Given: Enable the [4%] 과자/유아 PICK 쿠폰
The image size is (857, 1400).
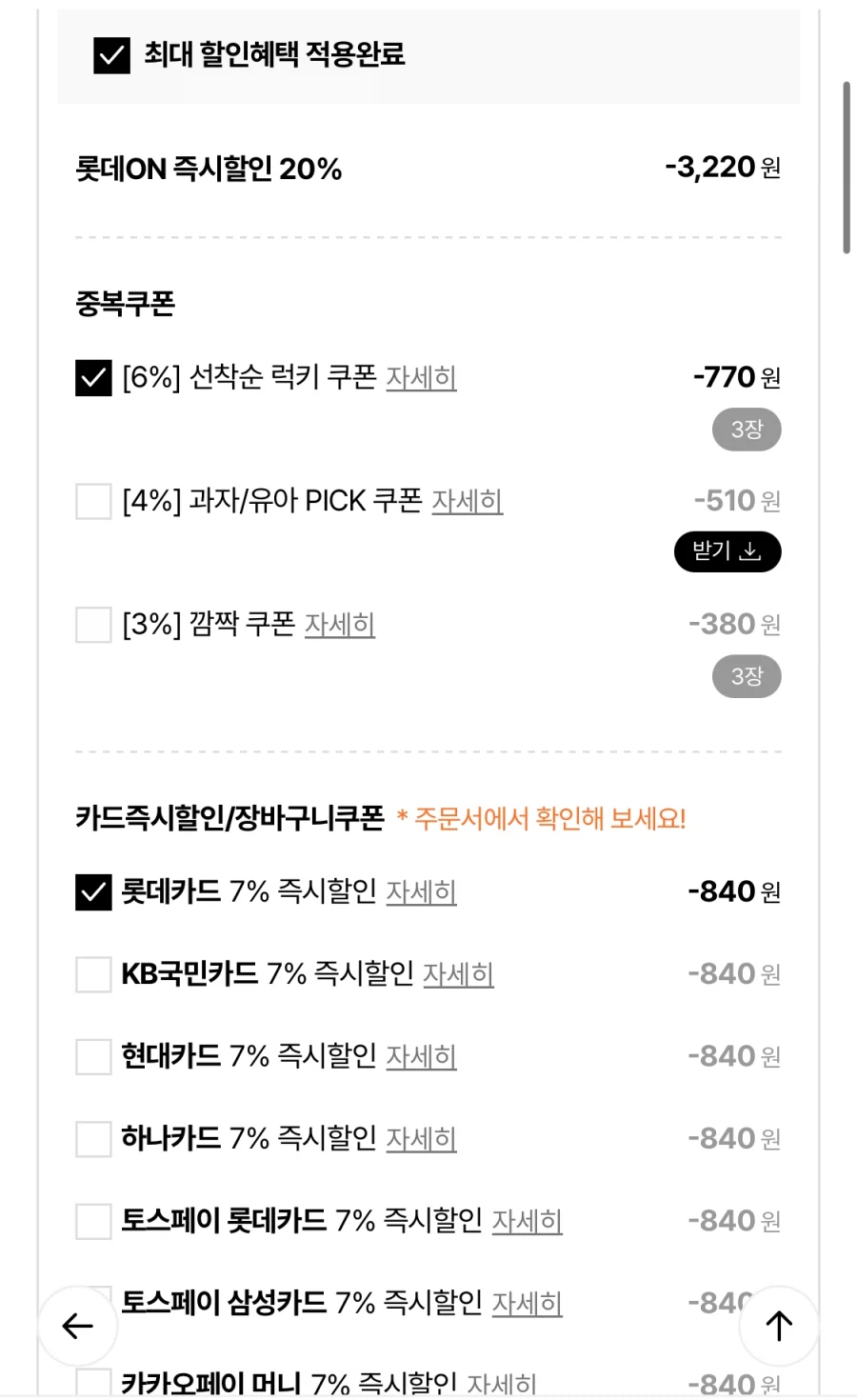Looking at the screenshot, I should coord(92,501).
